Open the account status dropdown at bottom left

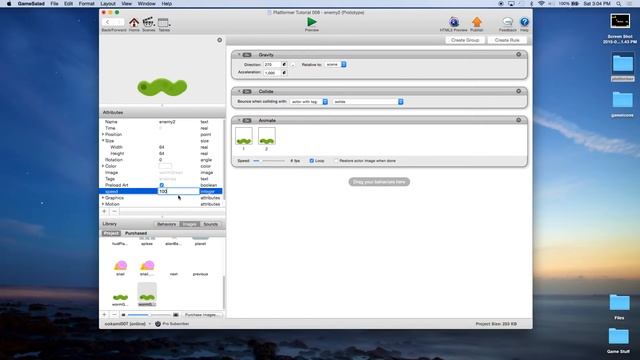pos(127,324)
